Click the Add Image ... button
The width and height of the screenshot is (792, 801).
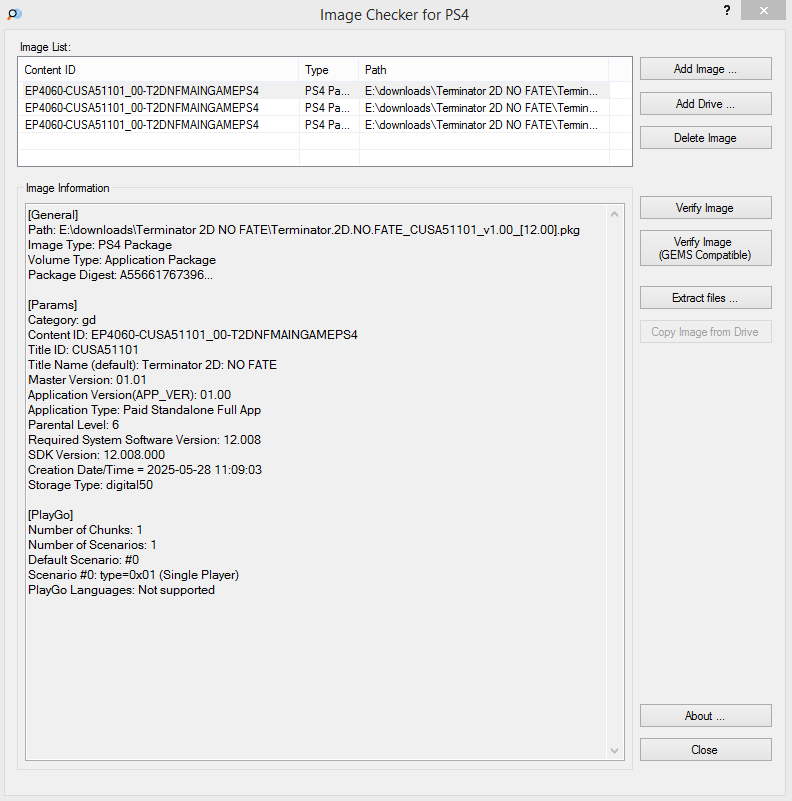[706, 69]
